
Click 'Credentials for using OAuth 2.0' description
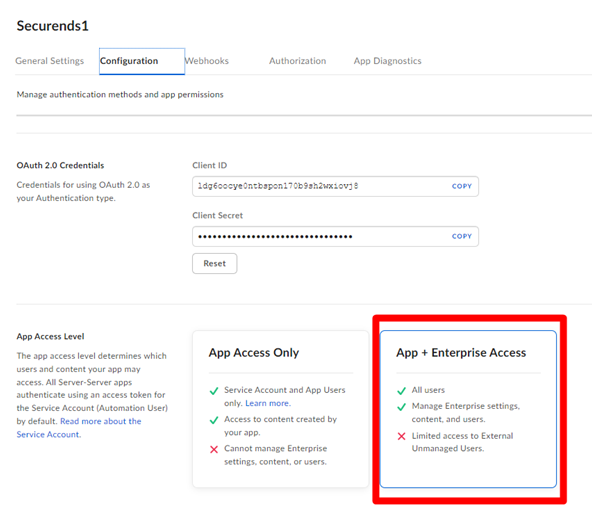[x=83, y=191]
